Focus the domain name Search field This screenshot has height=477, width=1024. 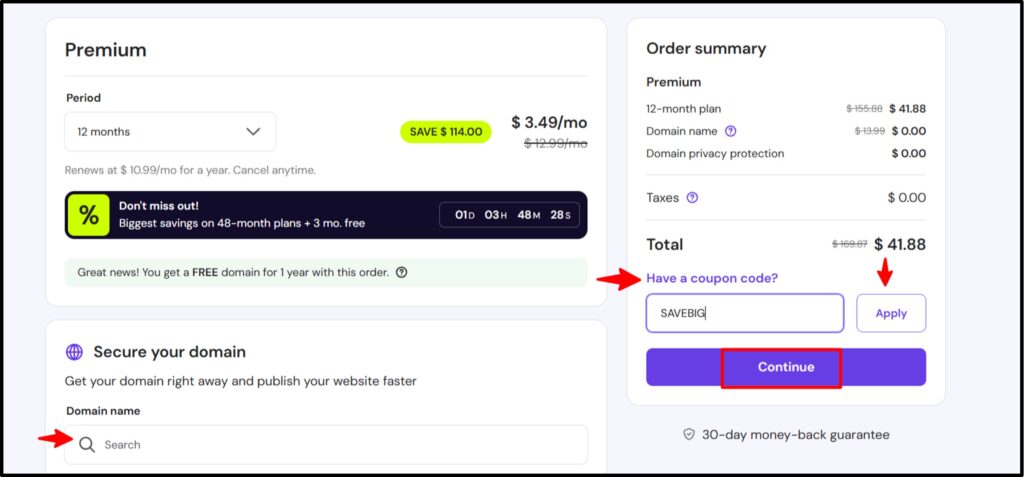click(340, 444)
